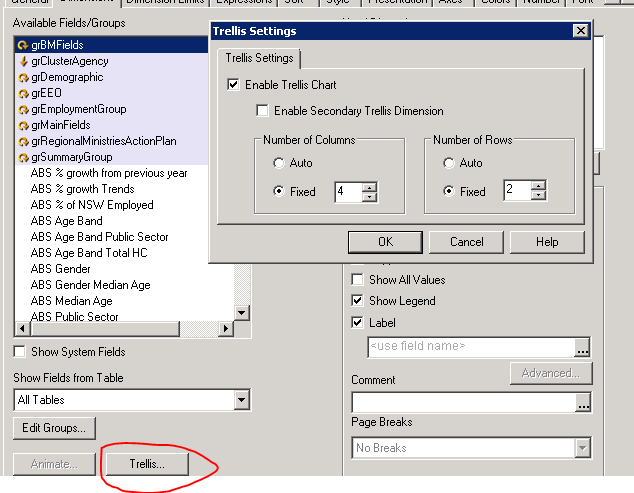Screen dimensions: 634x493
Task: Select the grSummaryGroup group
Action: click(x=112, y=157)
